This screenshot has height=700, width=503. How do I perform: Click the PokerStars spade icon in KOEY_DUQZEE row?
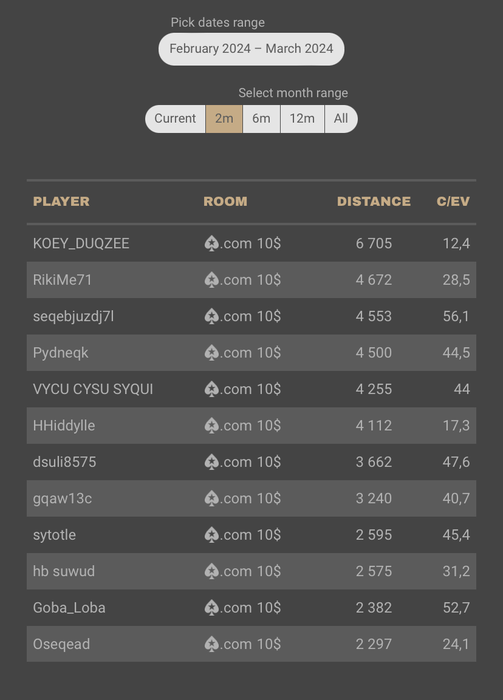pyautogui.click(x=212, y=244)
